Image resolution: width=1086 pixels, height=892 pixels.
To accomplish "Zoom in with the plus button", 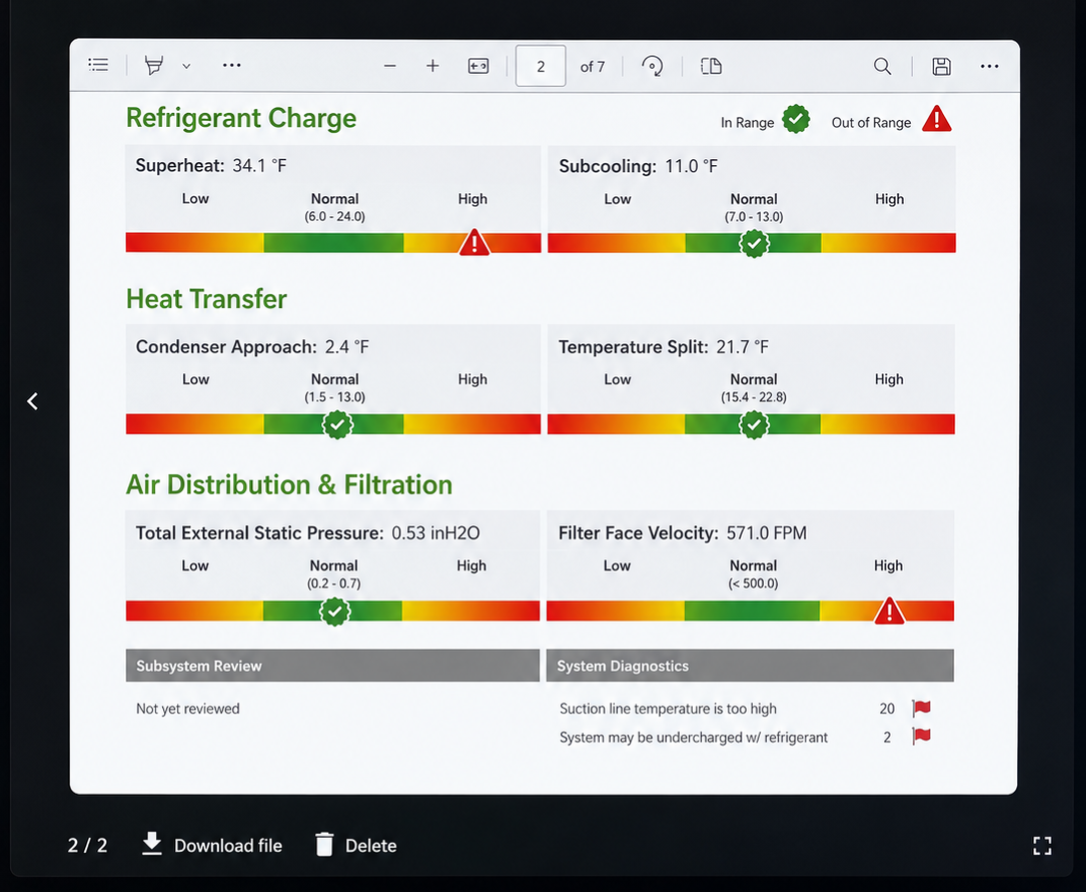I will pyautogui.click(x=433, y=66).
